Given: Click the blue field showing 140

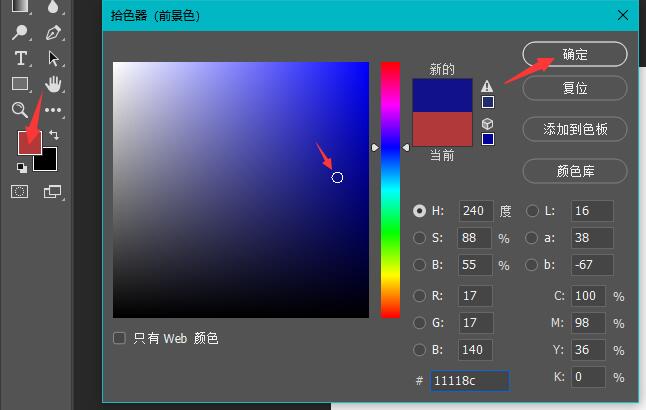Looking at the screenshot, I should click(475, 350).
